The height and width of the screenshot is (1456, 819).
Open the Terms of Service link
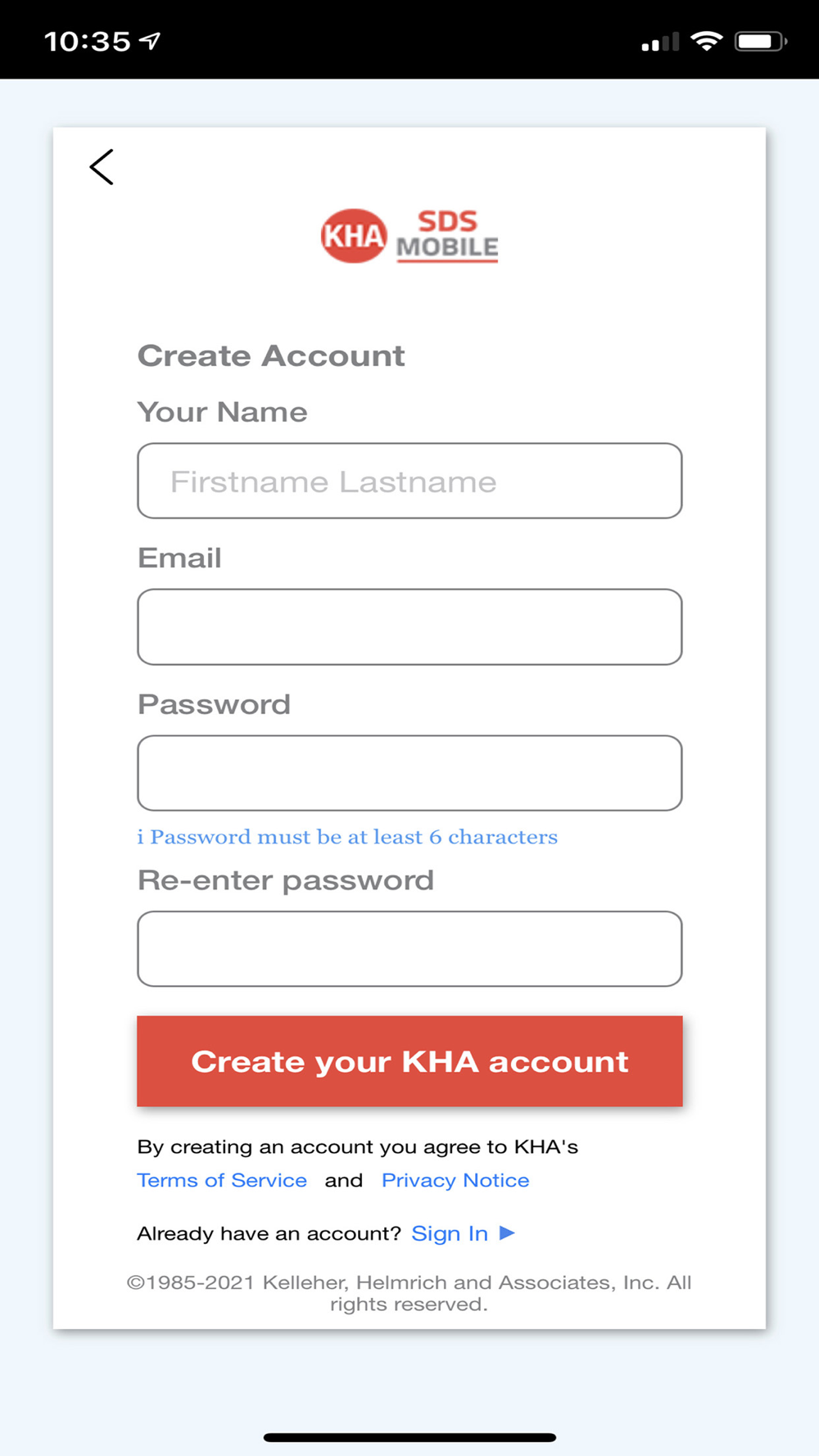coord(222,1180)
